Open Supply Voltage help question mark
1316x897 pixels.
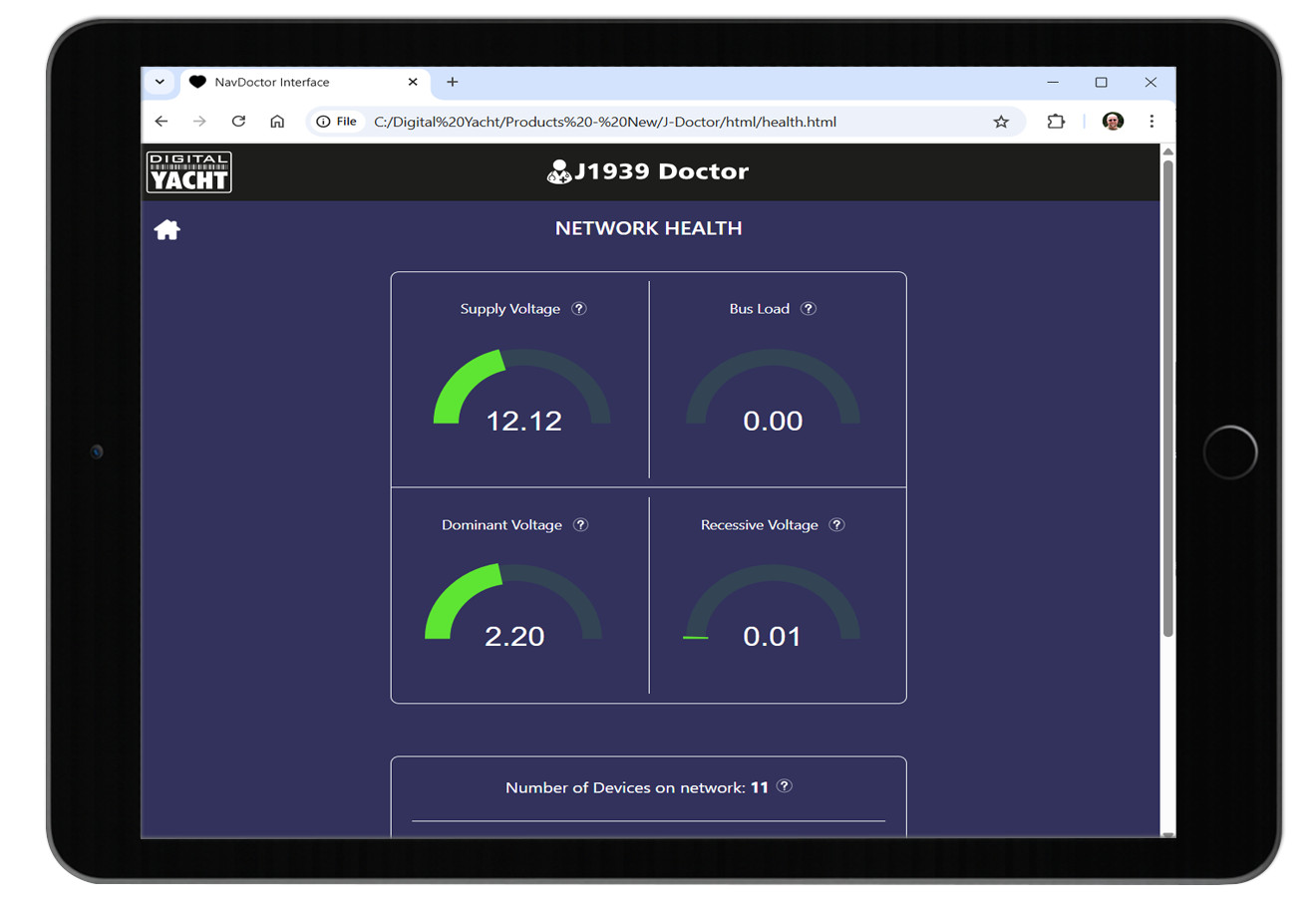click(579, 309)
